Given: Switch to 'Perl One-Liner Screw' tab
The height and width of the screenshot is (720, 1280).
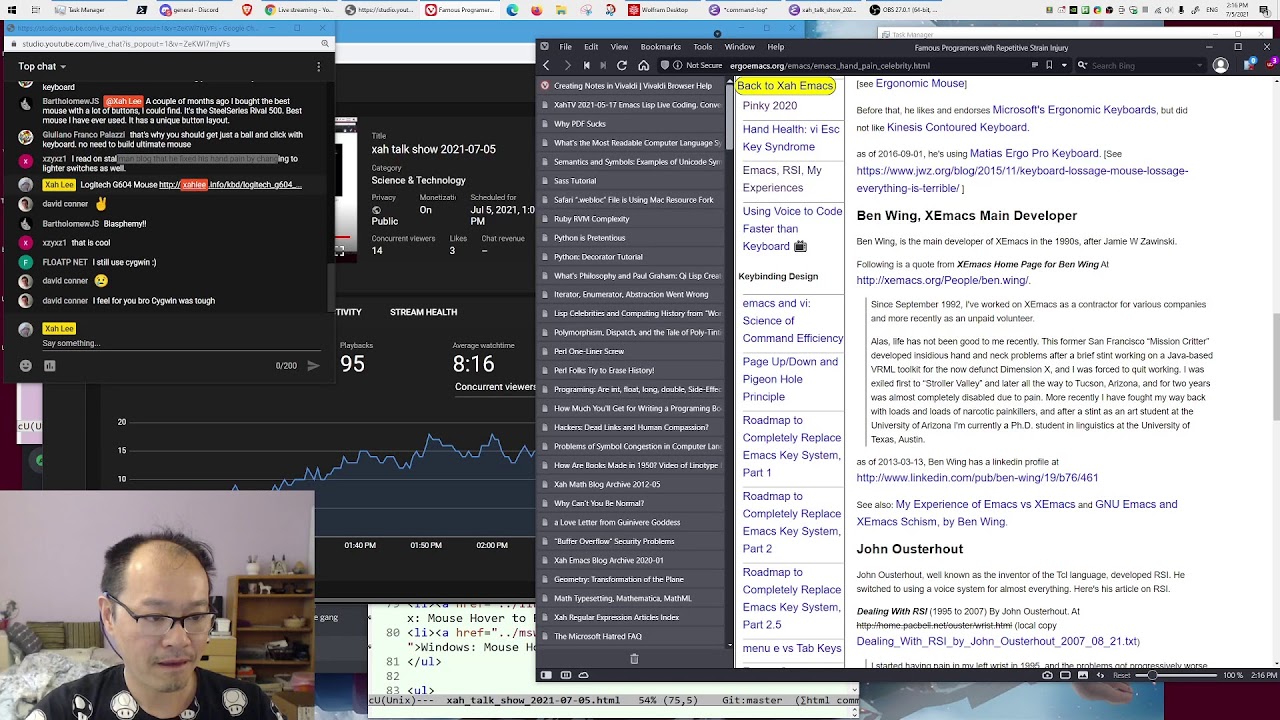Looking at the screenshot, I should (x=630, y=352).
